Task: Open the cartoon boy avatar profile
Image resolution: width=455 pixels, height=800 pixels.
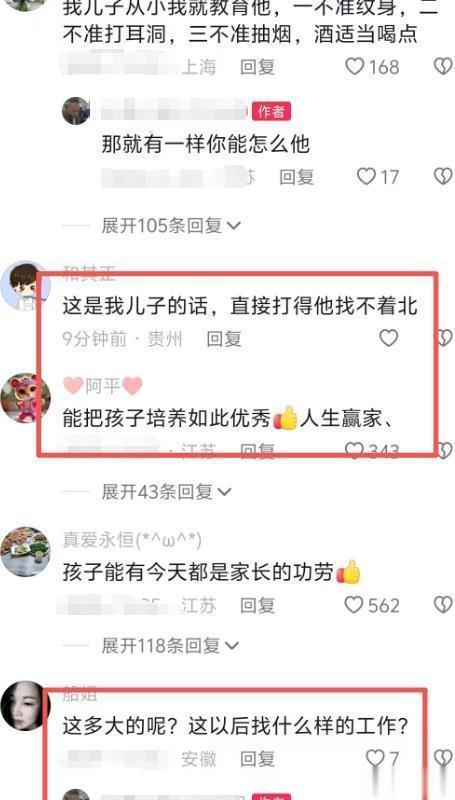Action: 25,286
